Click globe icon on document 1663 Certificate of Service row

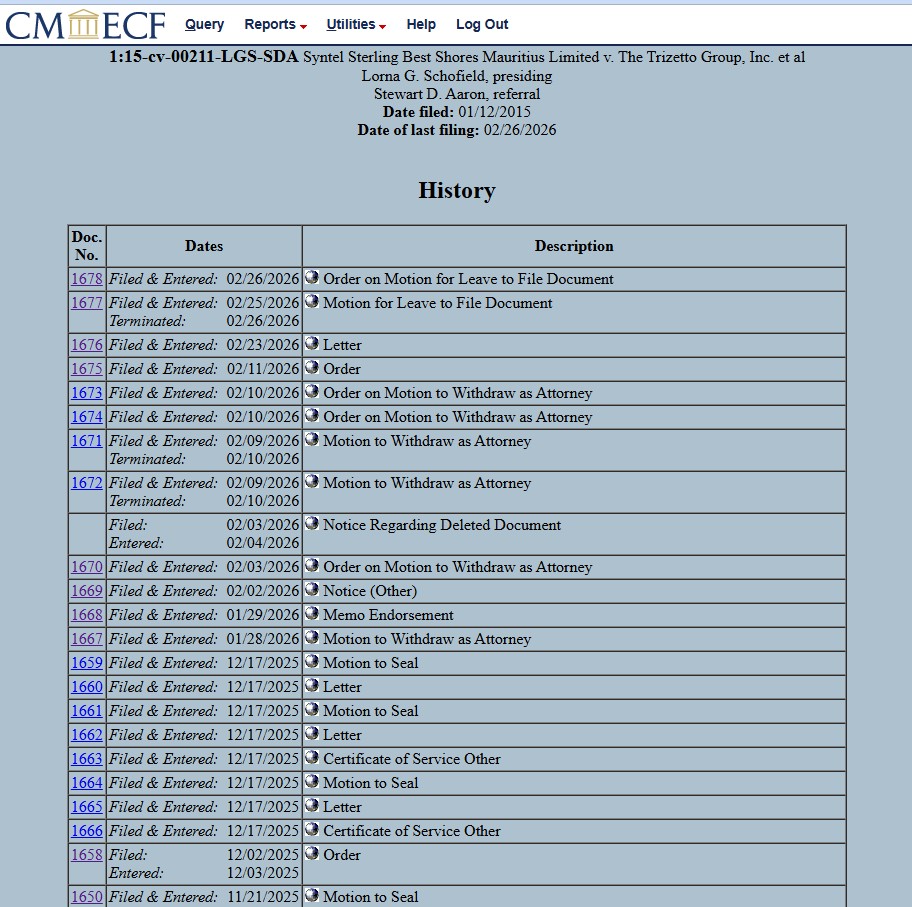point(312,758)
